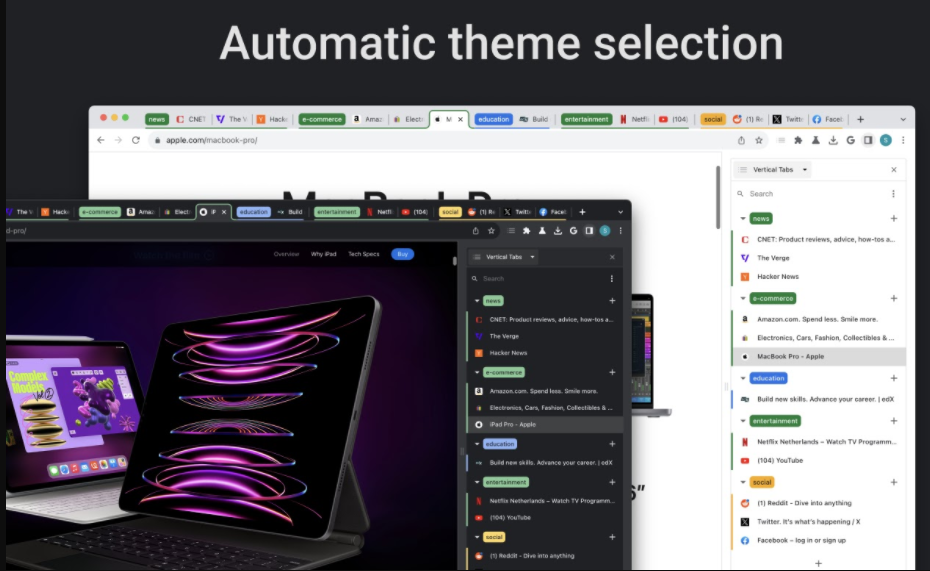Viewport: 930px width, 571px height.
Task: Collapse the e-commerce group in the light panel
Action: click(743, 298)
